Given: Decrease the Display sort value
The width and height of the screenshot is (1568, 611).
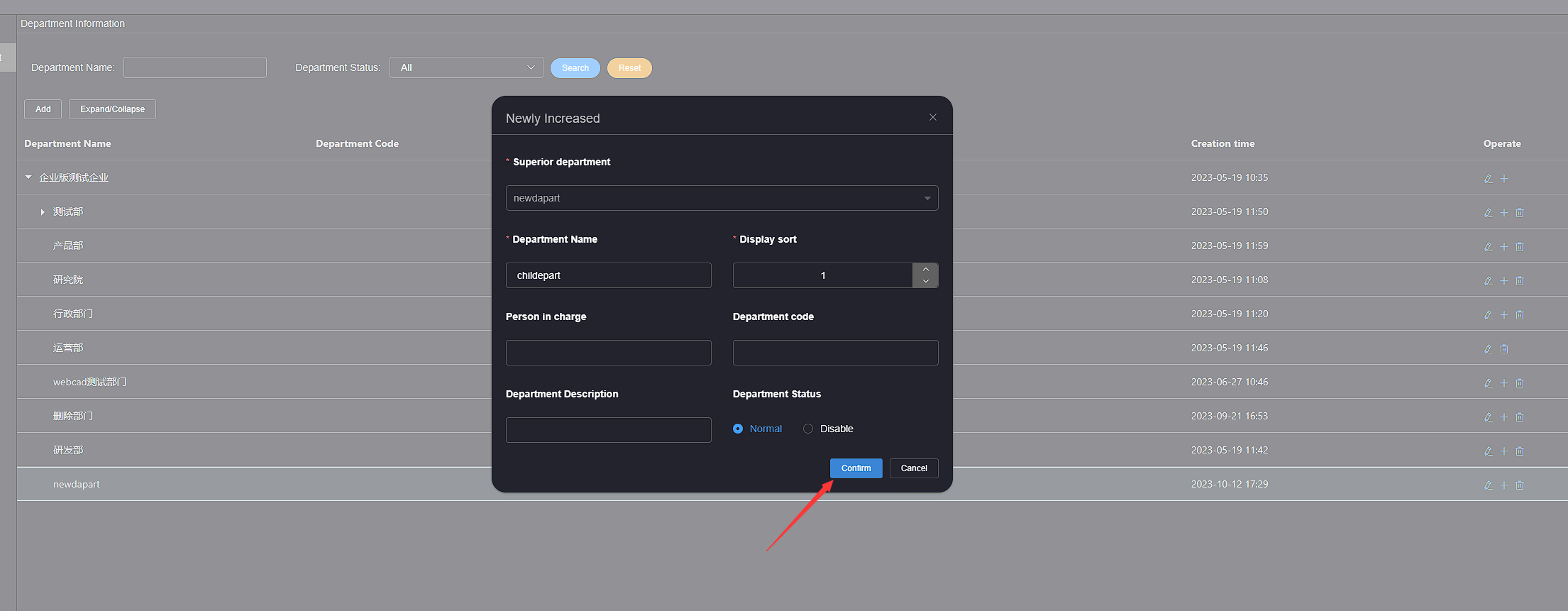Looking at the screenshot, I should (x=925, y=282).
